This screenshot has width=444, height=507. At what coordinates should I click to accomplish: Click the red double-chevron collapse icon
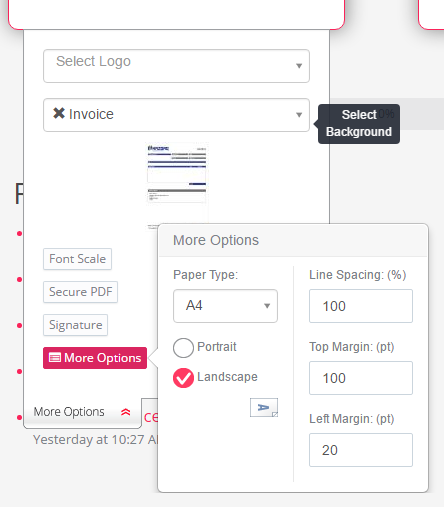[126, 412]
